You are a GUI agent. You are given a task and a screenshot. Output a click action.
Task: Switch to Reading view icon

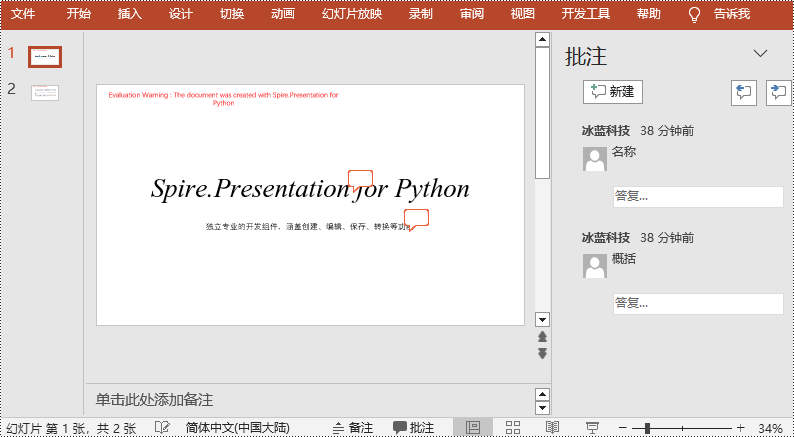[552, 427]
